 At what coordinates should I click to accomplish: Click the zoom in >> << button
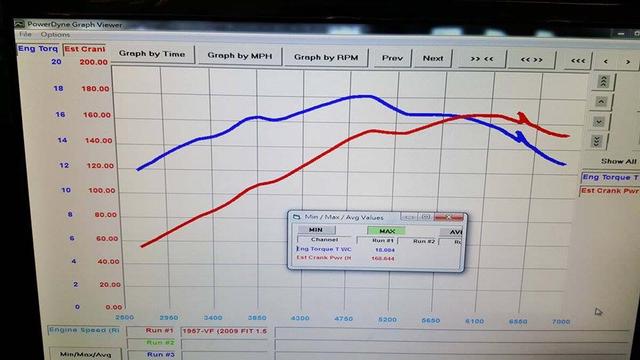[482, 59]
